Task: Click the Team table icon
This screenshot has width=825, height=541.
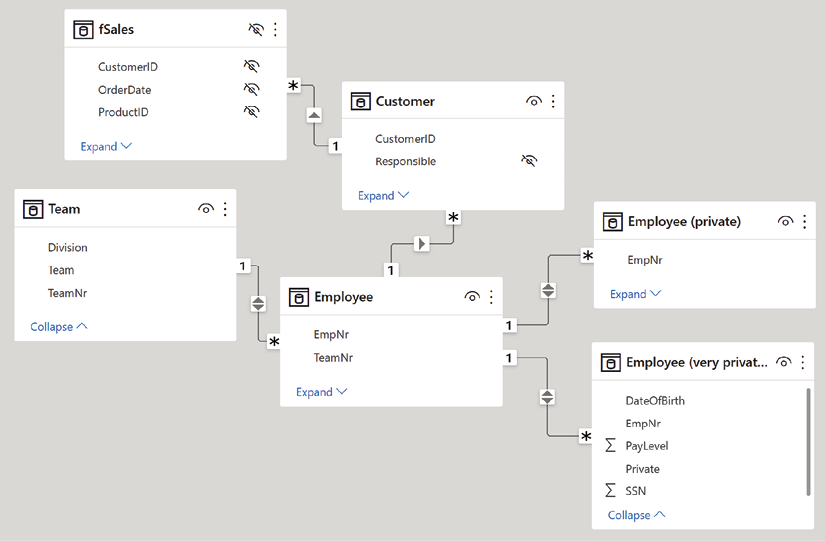Action: coord(33,209)
